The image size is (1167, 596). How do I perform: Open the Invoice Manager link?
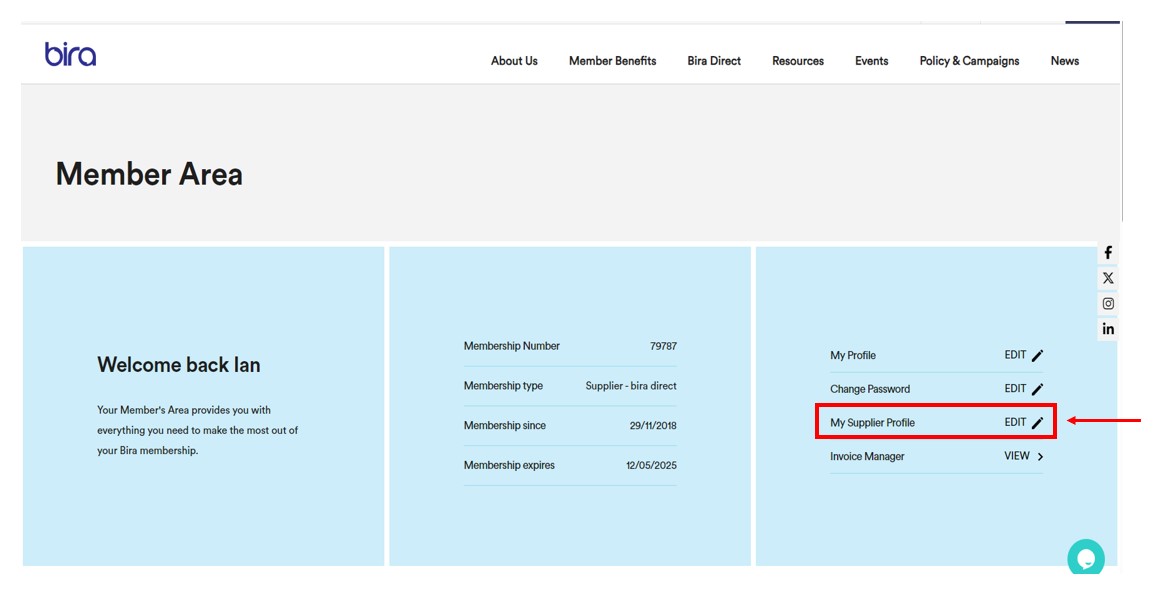[867, 457]
